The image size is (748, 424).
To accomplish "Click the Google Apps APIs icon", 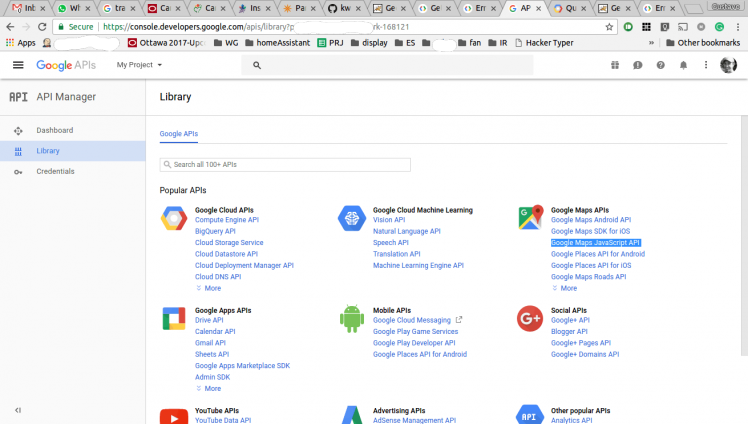I will 174,319.
